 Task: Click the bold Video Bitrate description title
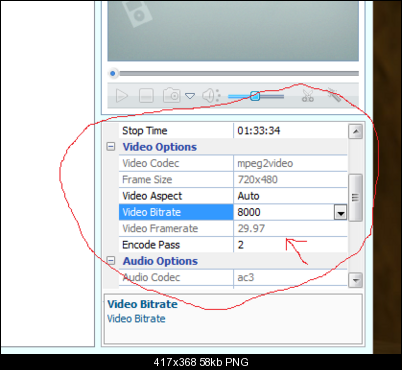(142, 304)
